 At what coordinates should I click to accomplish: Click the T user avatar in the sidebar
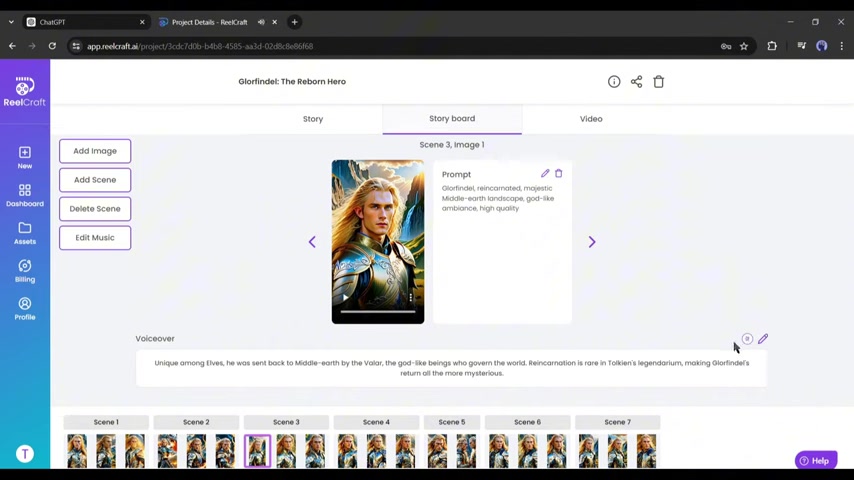[x=25, y=453]
